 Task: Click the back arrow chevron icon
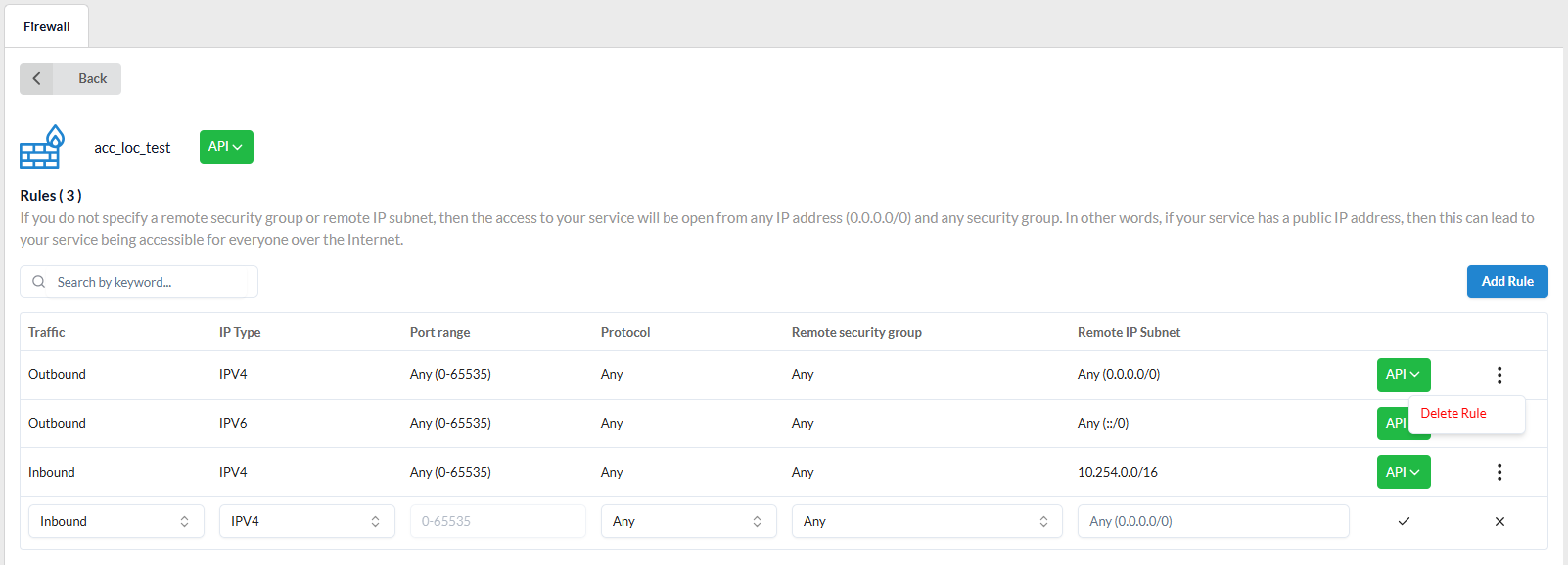pyautogui.click(x=37, y=79)
